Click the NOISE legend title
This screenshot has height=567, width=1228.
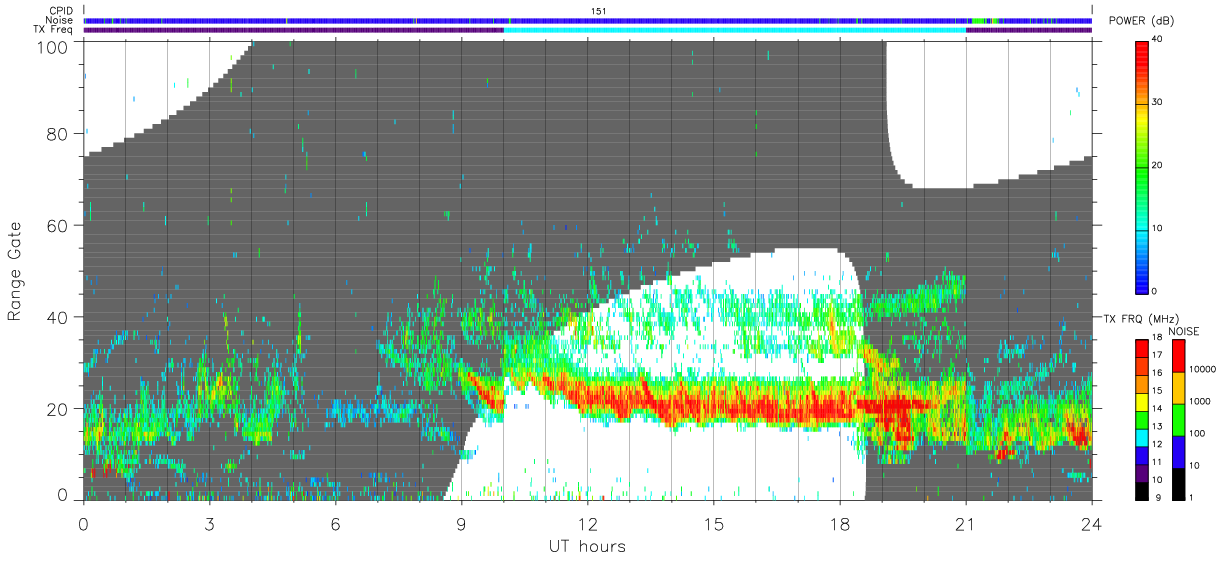click(x=1184, y=331)
